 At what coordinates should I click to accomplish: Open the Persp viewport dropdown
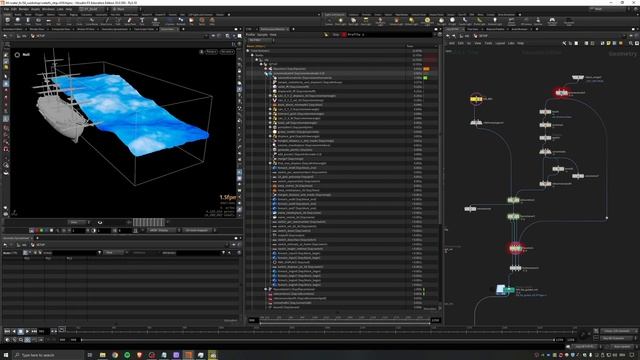click(x=211, y=52)
